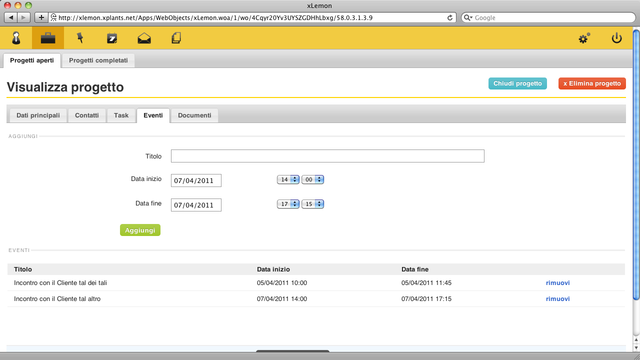Screen dimensions: 640x360
Task: Select the Eventi tab
Action: (x=153, y=115)
